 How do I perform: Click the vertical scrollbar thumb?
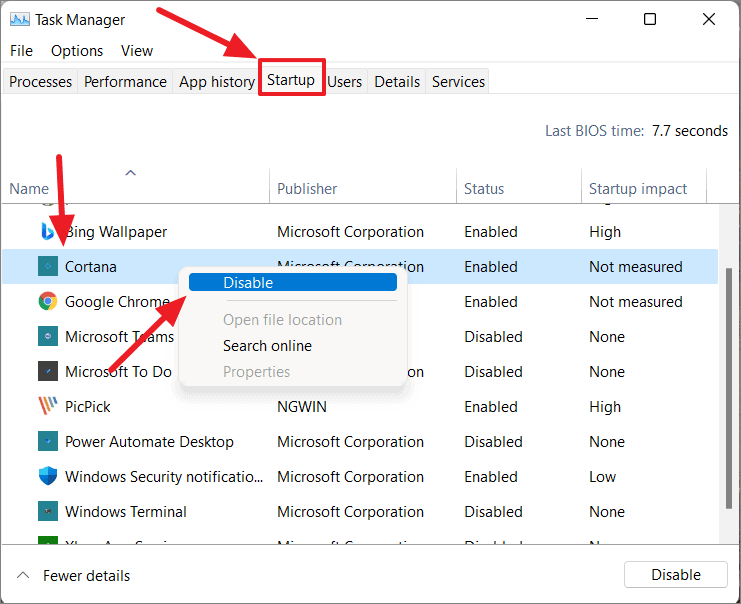pyautogui.click(x=730, y=388)
